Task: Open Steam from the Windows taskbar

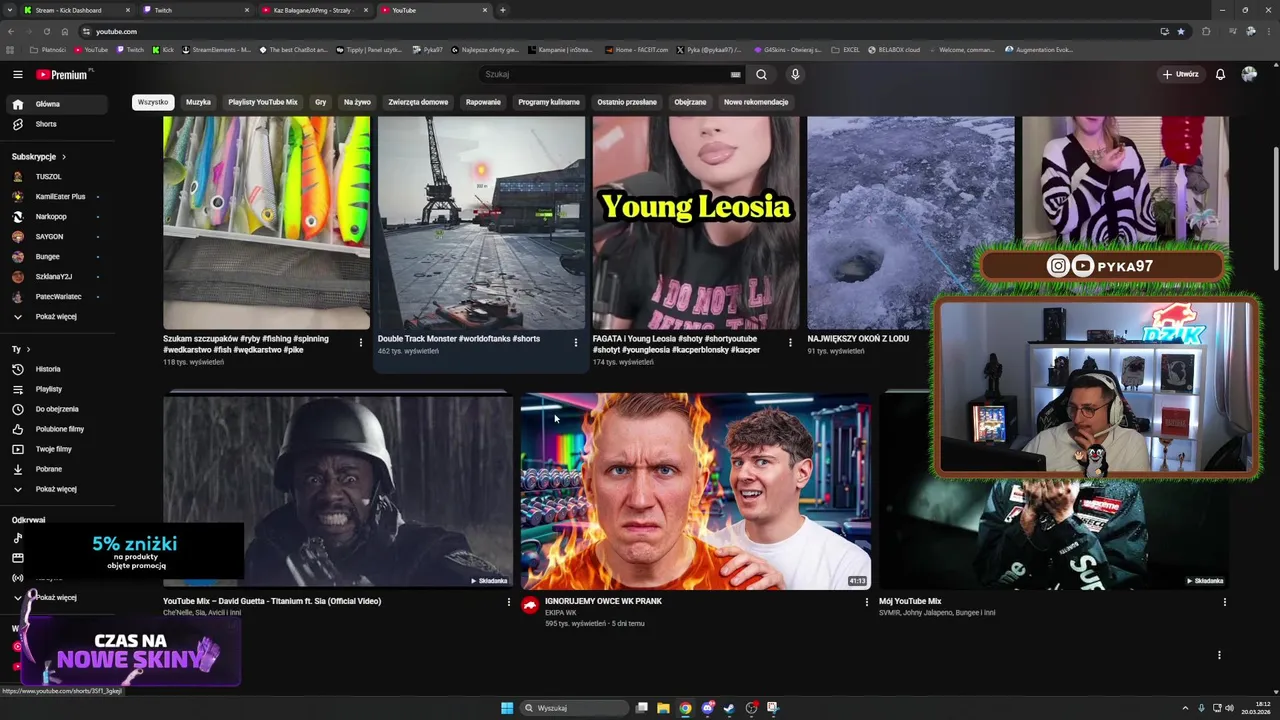Action: pyautogui.click(x=729, y=708)
